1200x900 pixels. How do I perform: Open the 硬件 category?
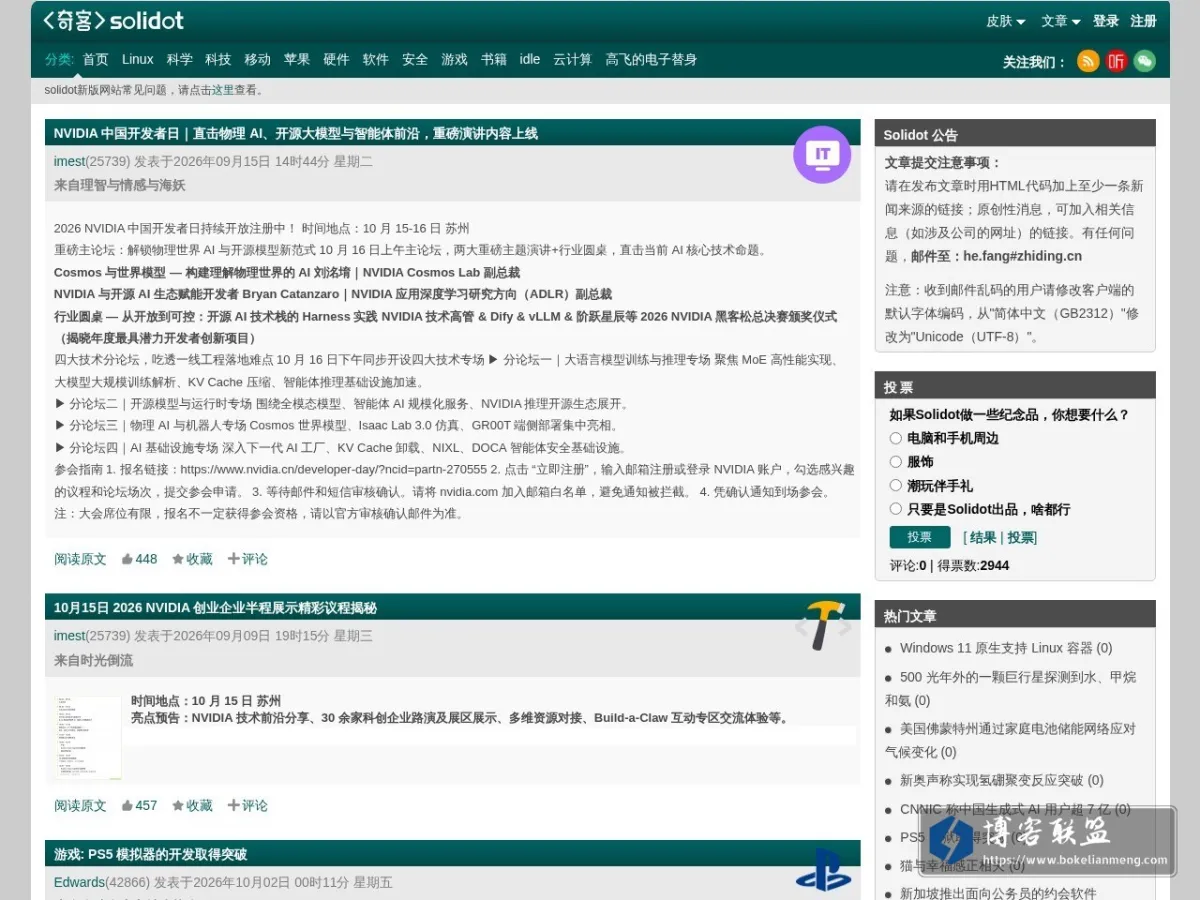[x=336, y=59]
